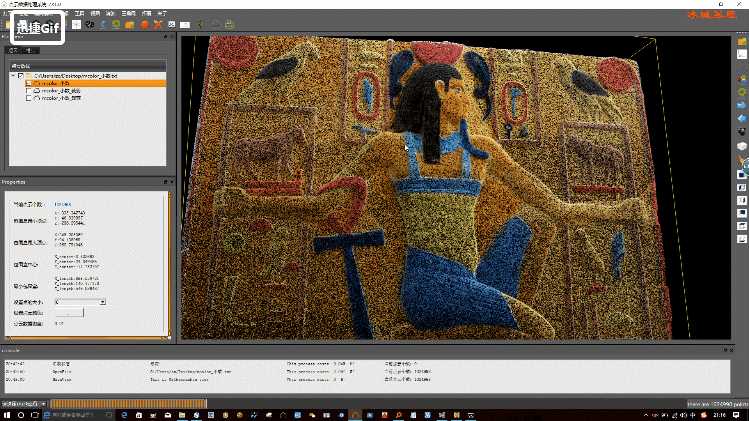Image resolution: width=749 pixels, height=421 pixels.
Task: Click the white chart icon below the sidebar folder
Action: click(x=742, y=55)
